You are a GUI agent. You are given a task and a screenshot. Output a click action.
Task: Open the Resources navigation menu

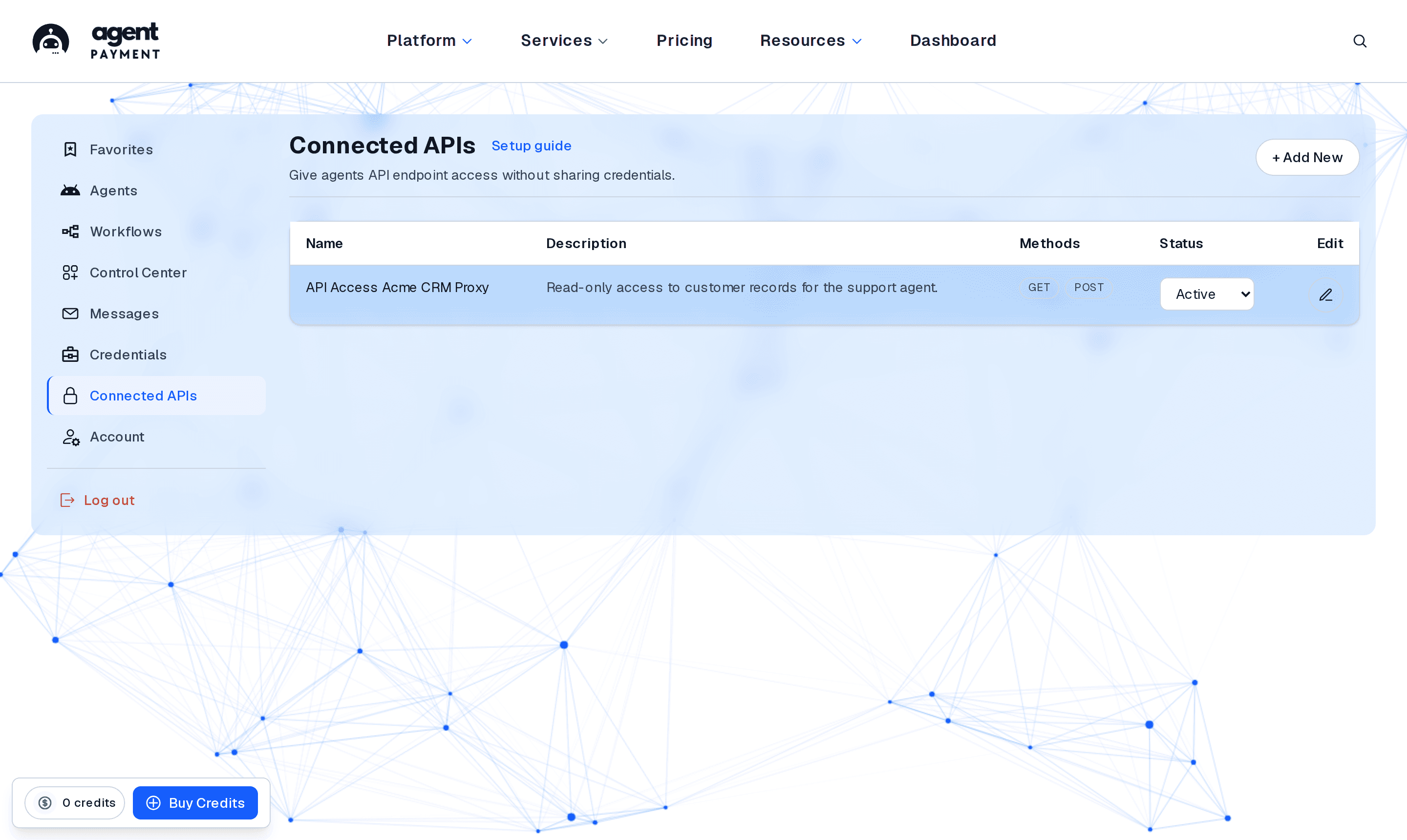(811, 41)
